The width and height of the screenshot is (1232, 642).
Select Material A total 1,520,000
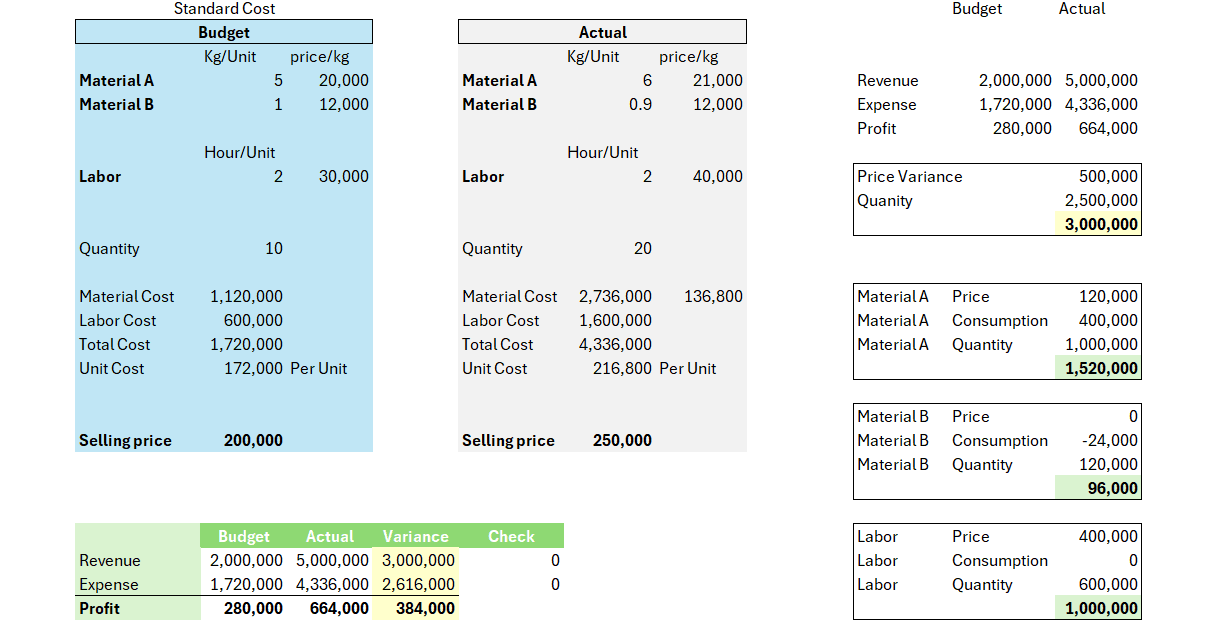pyautogui.click(x=1101, y=368)
